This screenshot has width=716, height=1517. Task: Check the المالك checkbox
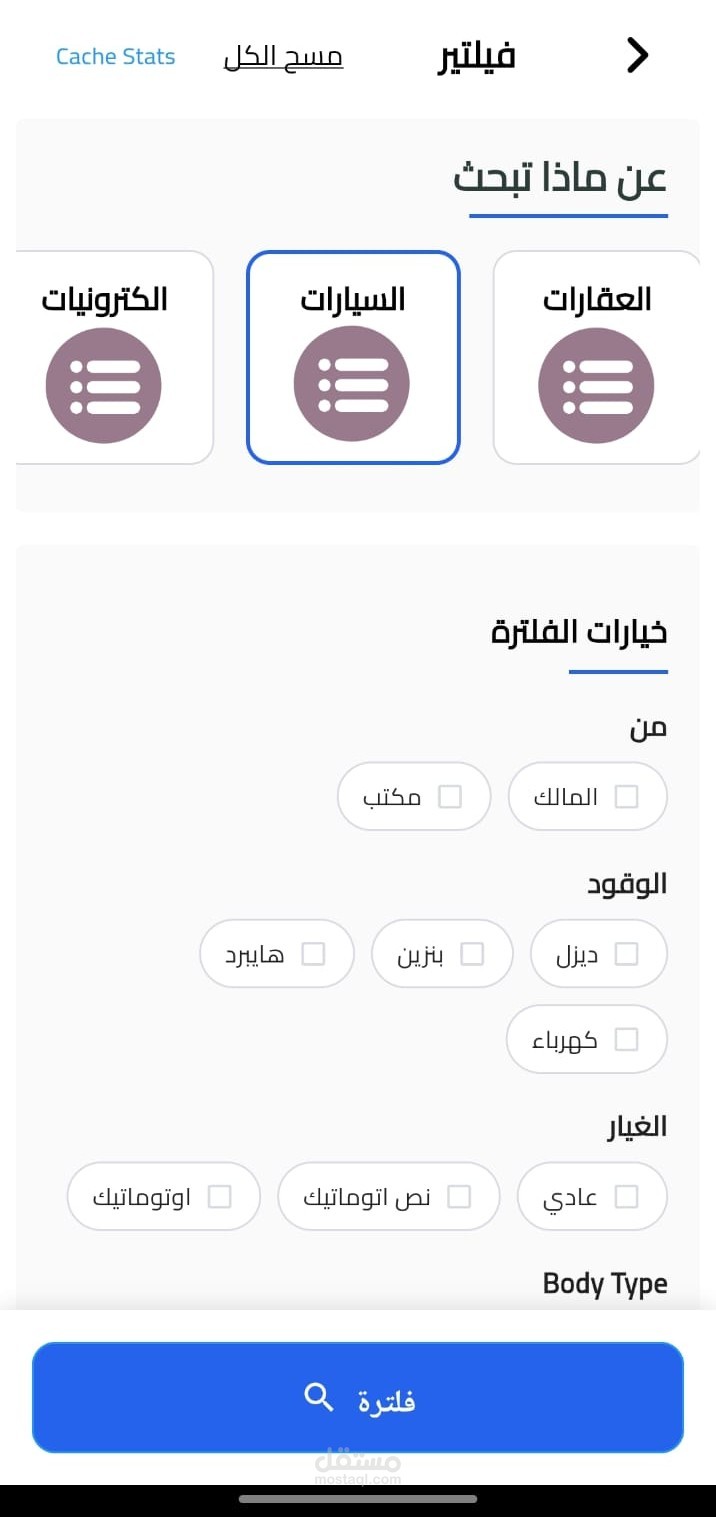coord(626,797)
